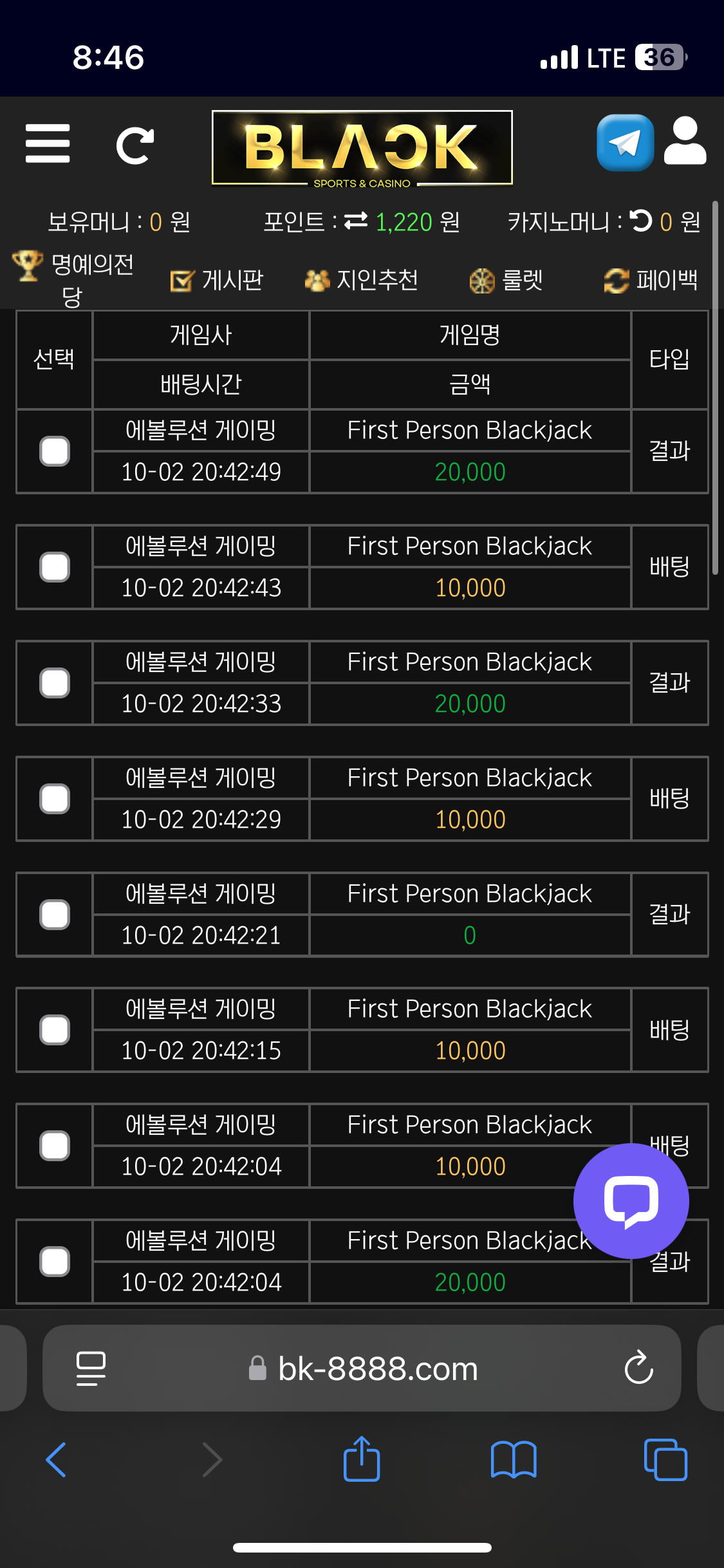Open Safari bookmarks
This screenshot has height=1568, width=724.
(513, 1459)
